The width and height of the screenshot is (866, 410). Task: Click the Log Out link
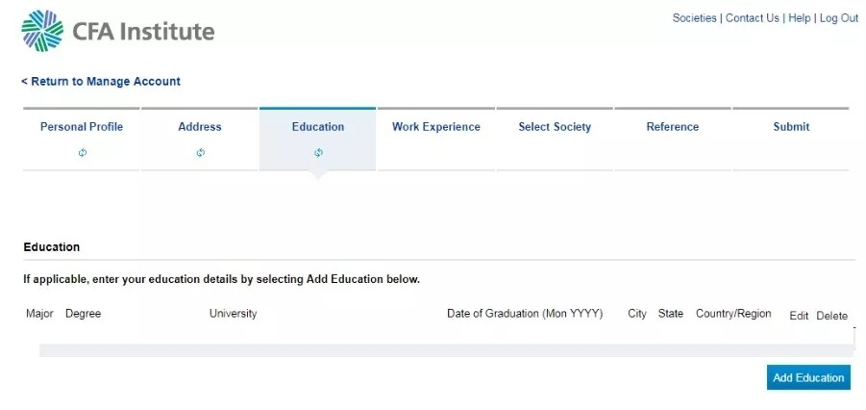839,18
